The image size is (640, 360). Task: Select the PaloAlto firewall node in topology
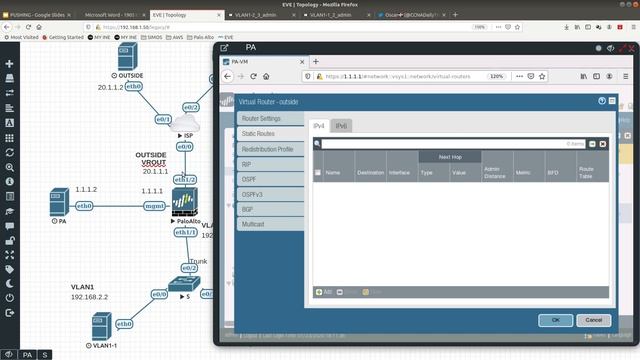pyautogui.click(x=184, y=202)
